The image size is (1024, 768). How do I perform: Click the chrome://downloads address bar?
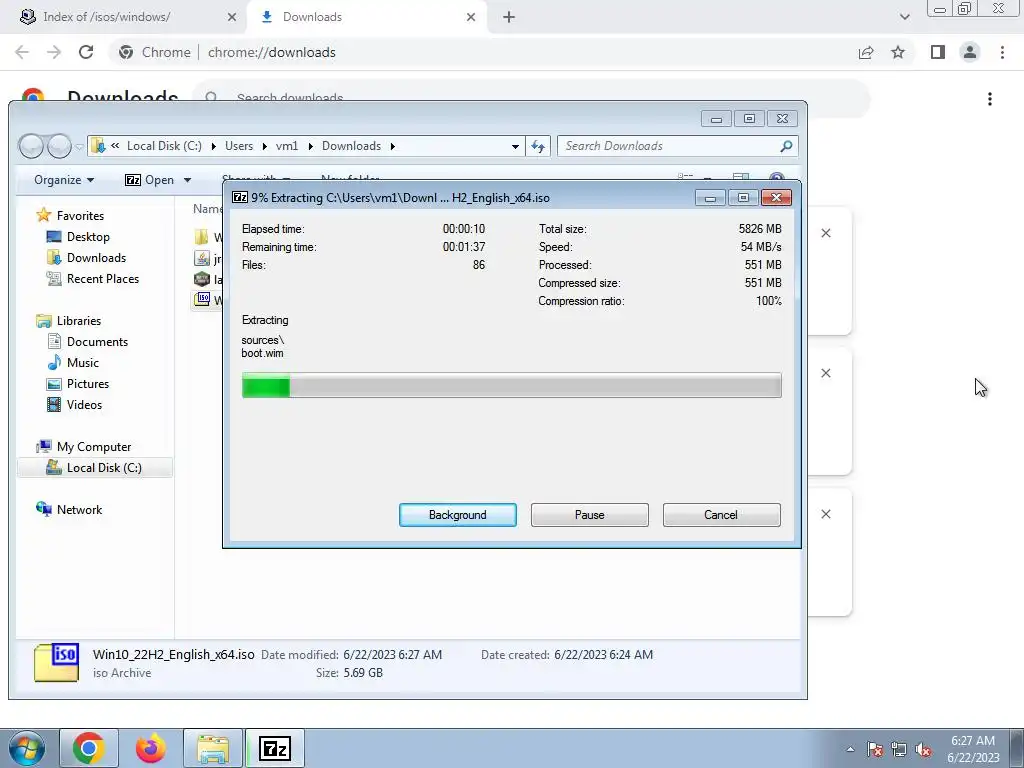483,52
